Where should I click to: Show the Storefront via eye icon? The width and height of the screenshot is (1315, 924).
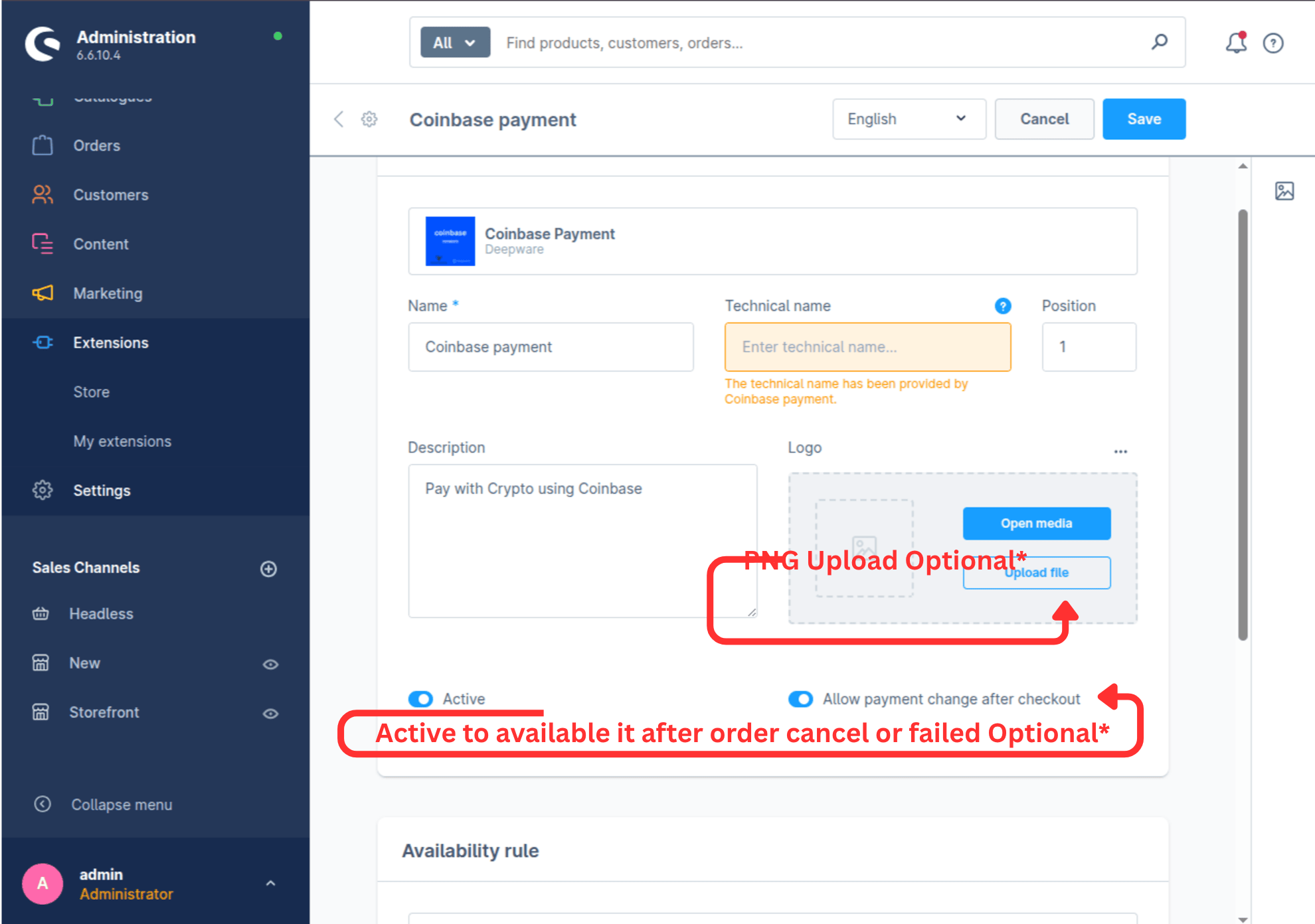point(270,714)
